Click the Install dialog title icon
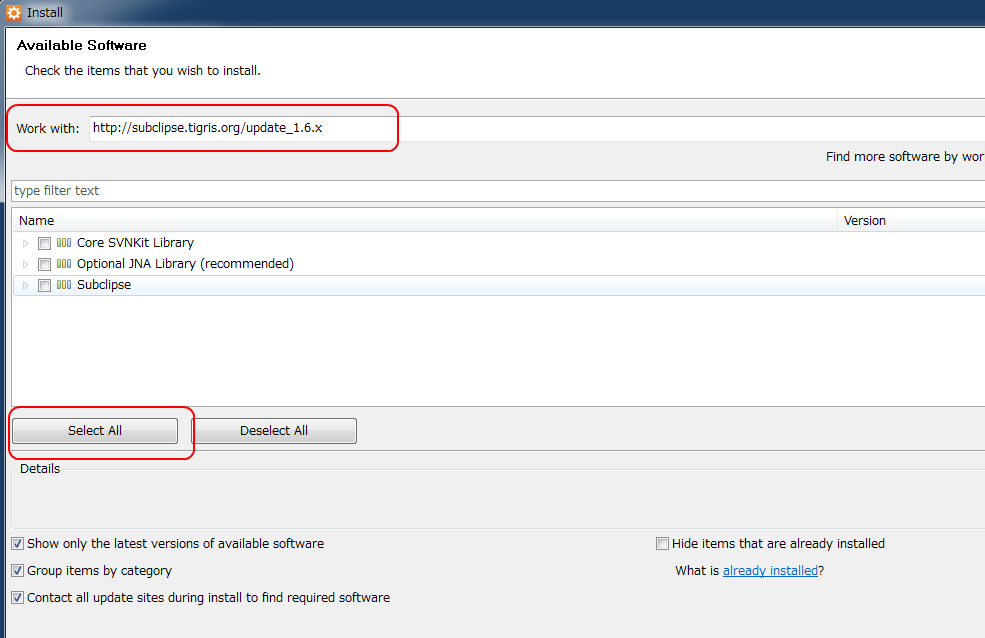 [x=14, y=13]
